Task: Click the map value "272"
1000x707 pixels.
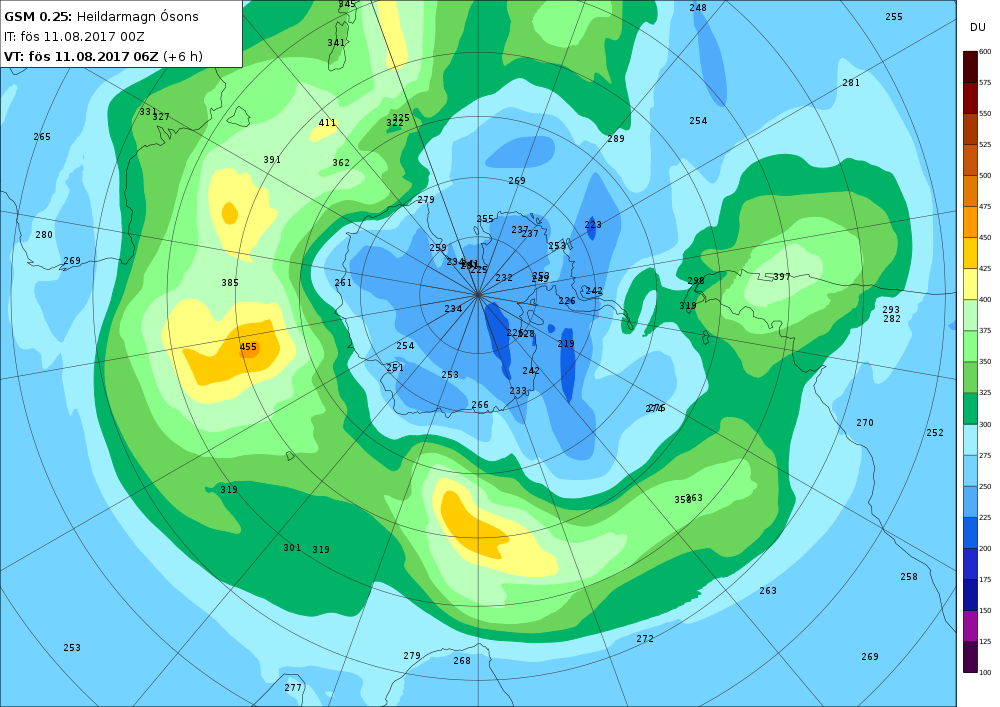Action: pyautogui.click(x=645, y=639)
